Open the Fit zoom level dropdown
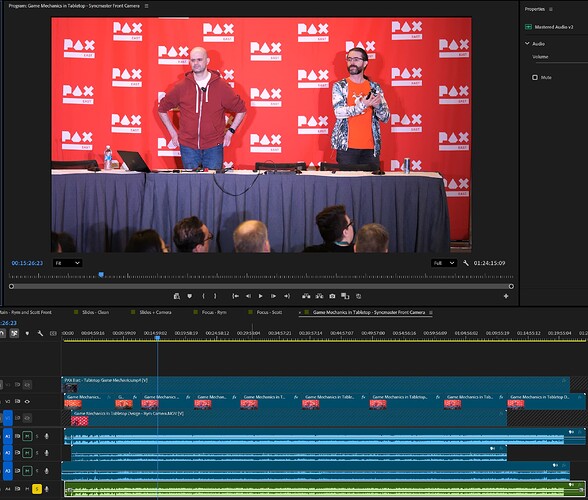The height and width of the screenshot is (500, 588). 68,263
